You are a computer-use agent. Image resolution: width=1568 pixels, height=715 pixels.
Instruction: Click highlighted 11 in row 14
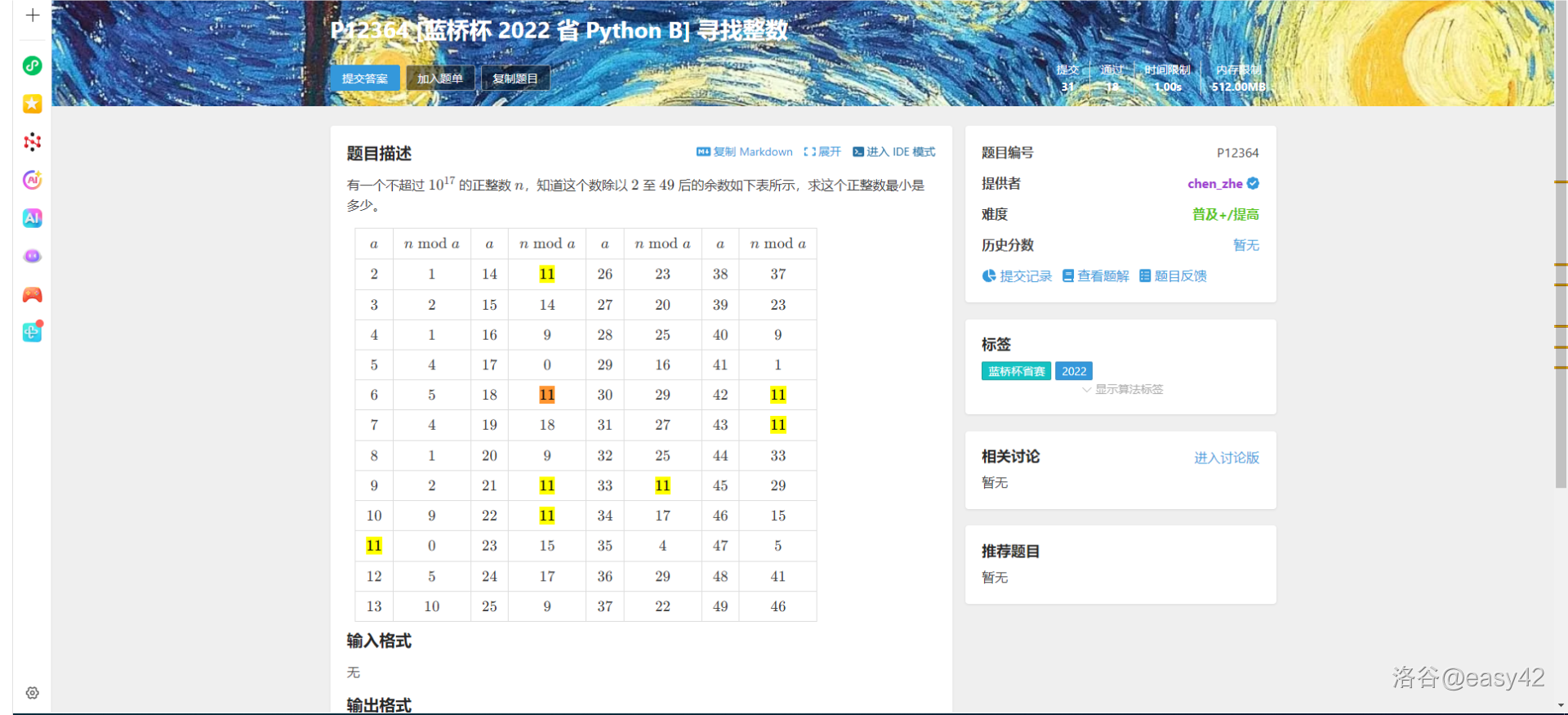[547, 274]
